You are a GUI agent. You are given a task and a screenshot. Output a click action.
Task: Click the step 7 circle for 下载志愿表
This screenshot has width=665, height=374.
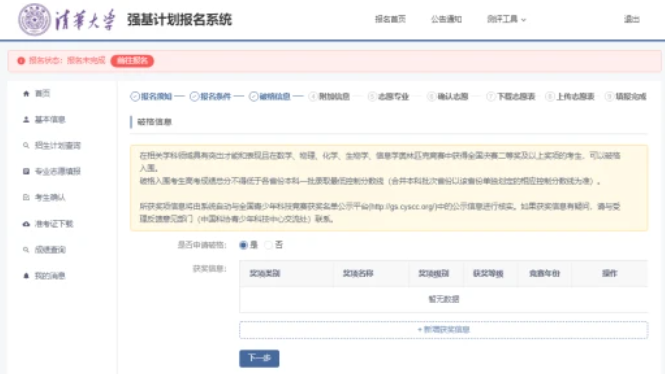491,97
